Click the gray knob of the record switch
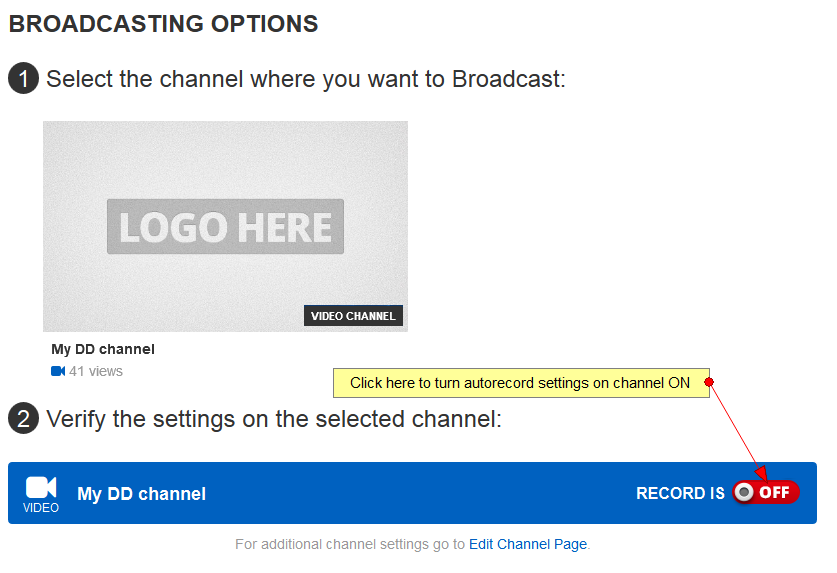 (x=744, y=492)
